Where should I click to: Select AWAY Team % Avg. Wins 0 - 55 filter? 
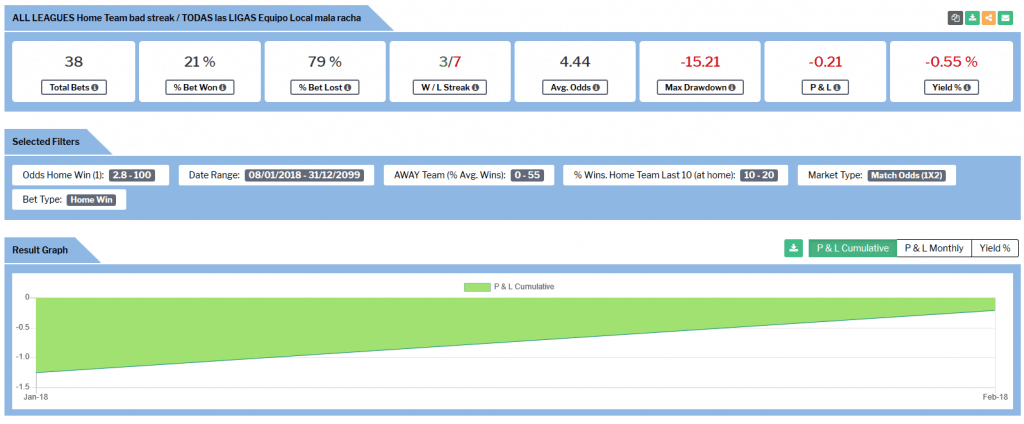point(469,175)
